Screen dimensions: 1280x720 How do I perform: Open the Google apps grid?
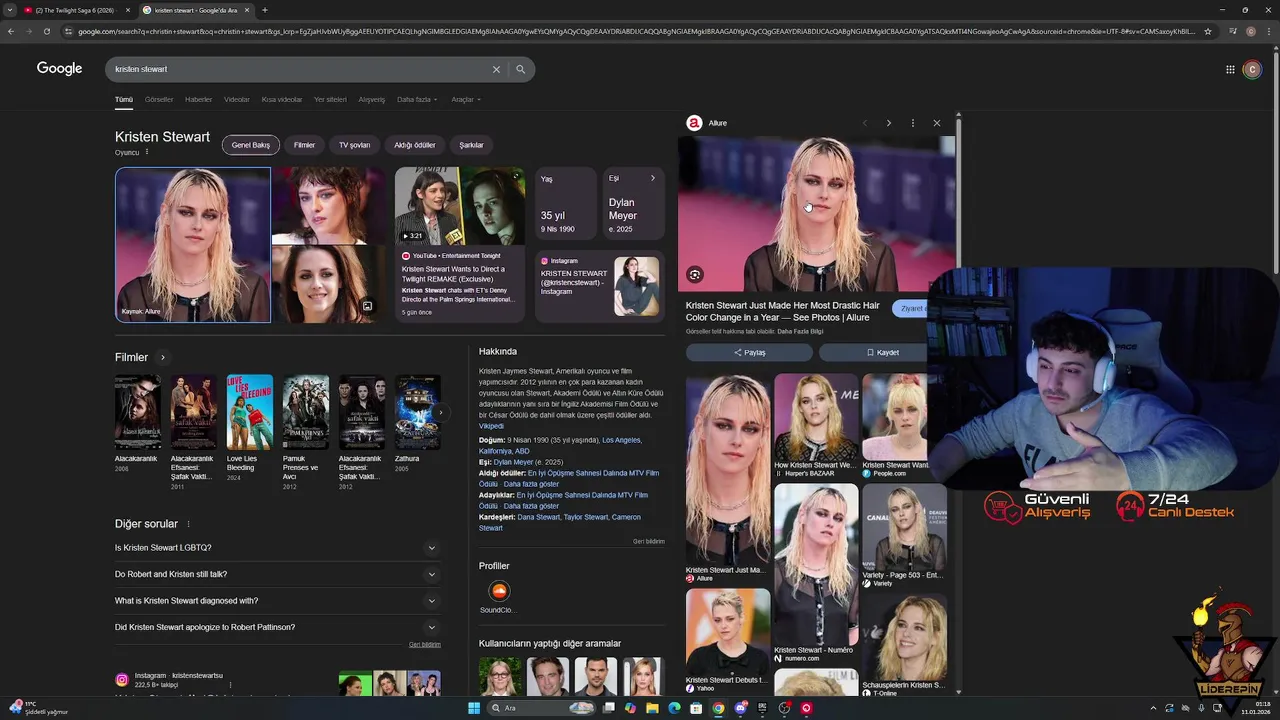1230,69
